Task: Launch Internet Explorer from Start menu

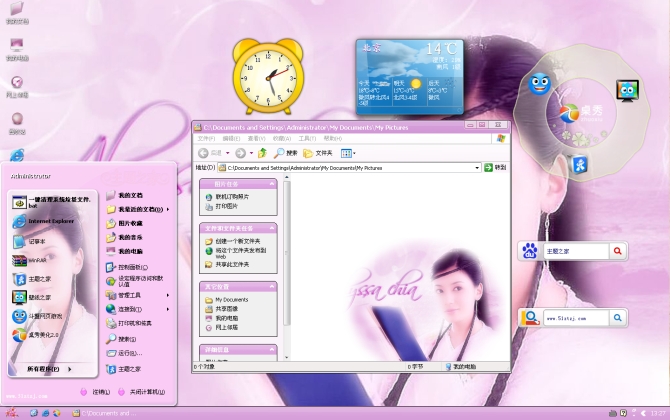Action: point(43,221)
